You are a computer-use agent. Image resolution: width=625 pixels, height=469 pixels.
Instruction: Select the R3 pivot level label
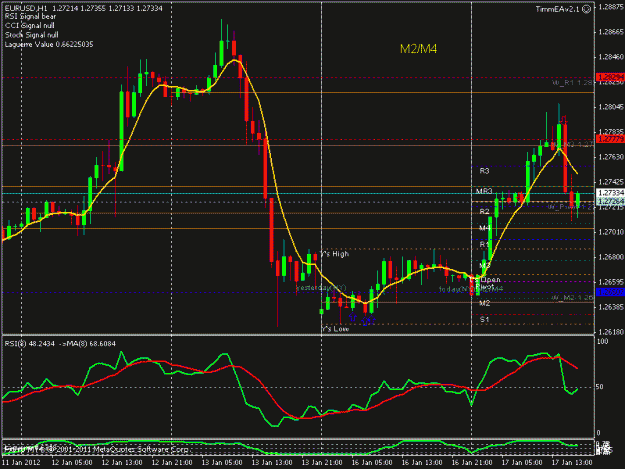pyautogui.click(x=484, y=171)
